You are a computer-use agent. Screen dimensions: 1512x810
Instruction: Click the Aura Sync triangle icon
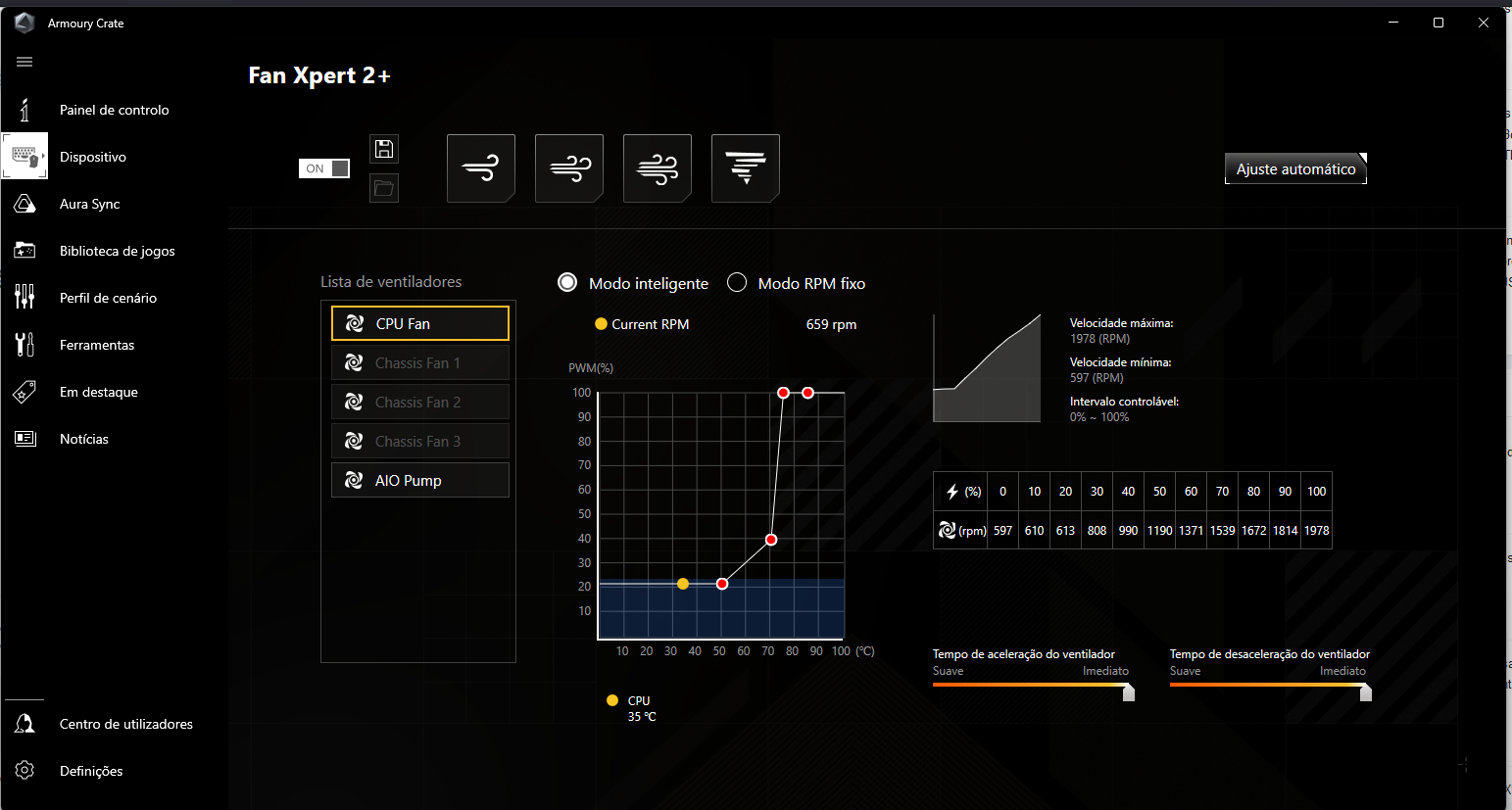(24, 204)
